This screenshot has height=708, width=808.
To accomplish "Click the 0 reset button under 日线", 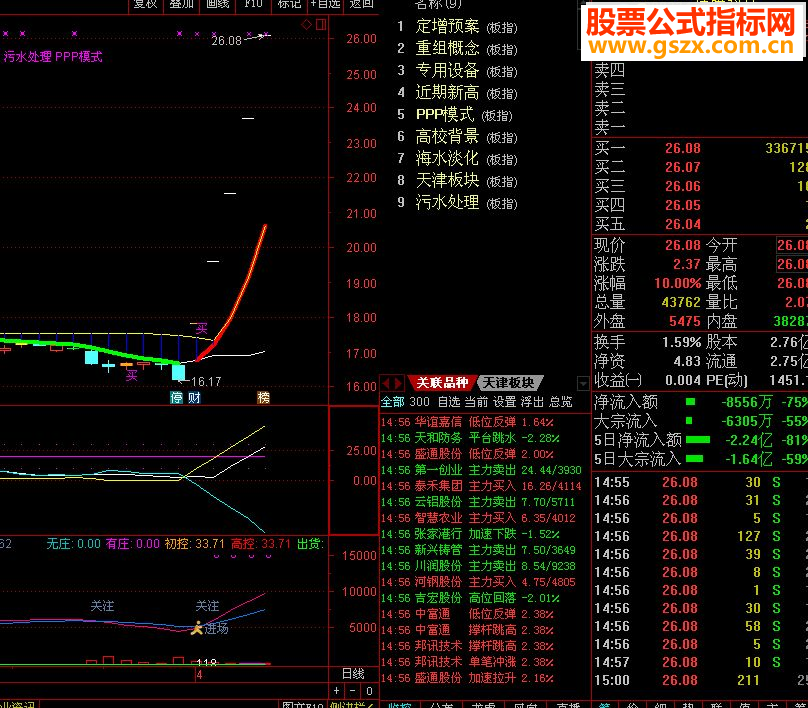I will [x=369, y=690].
